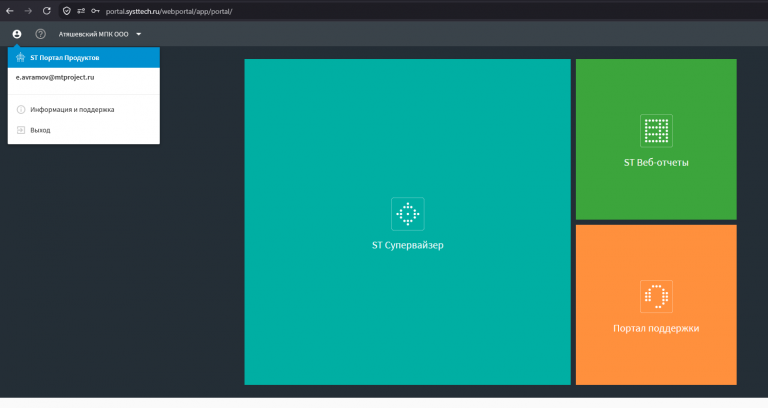This screenshot has width=768, height=408.
Task: Click the help question mark icon
Action: click(x=41, y=34)
